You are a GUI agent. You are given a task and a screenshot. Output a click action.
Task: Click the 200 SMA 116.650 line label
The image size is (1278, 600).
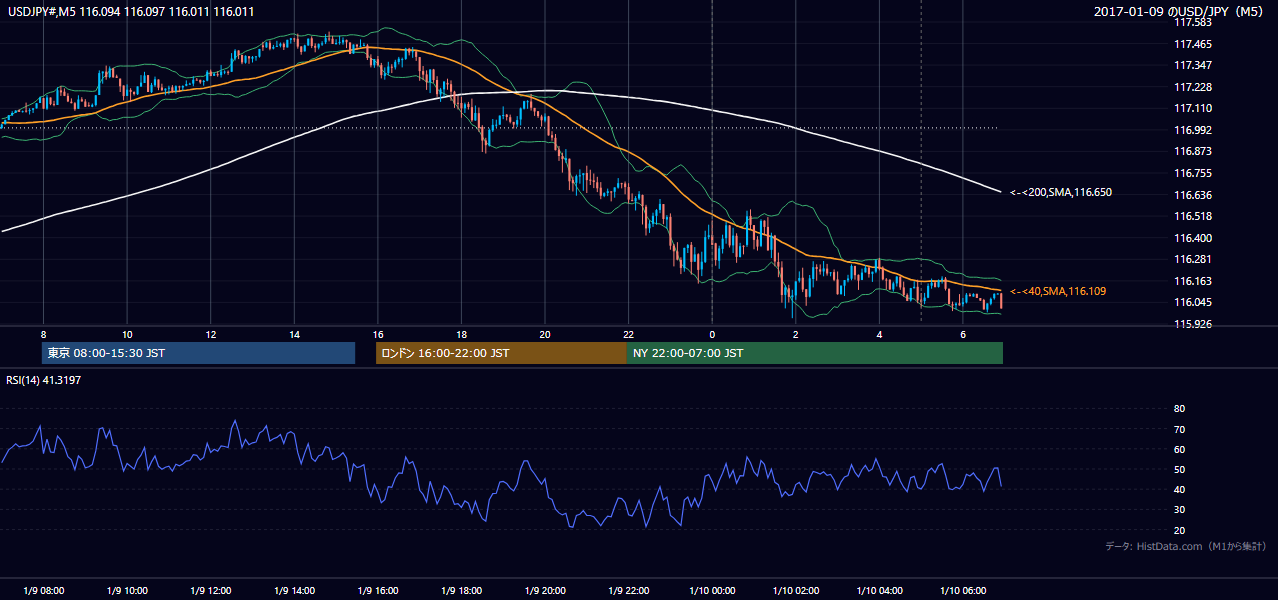click(1061, 192)
